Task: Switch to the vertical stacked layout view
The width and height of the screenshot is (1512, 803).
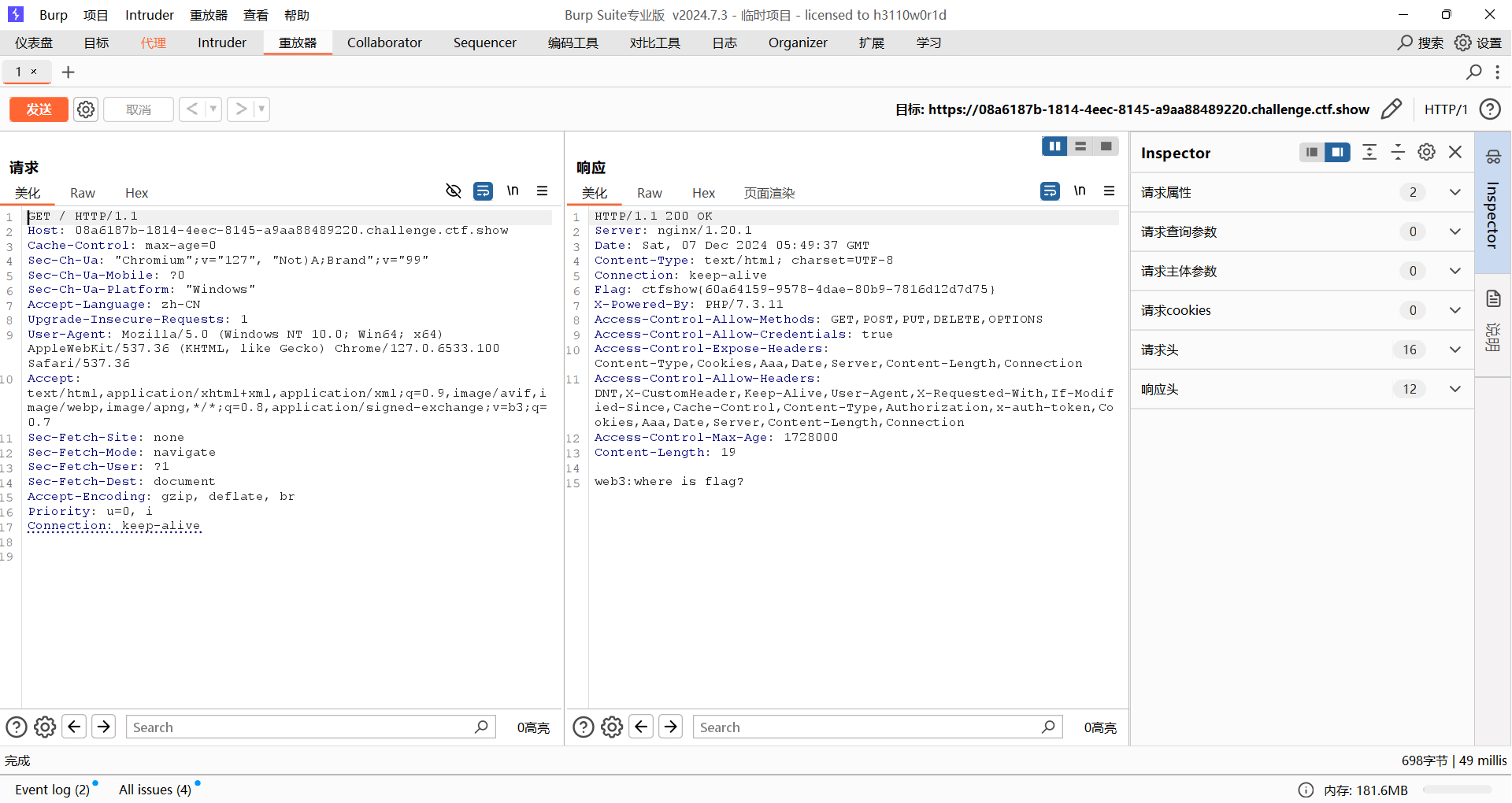Action: coord(1080,146)
